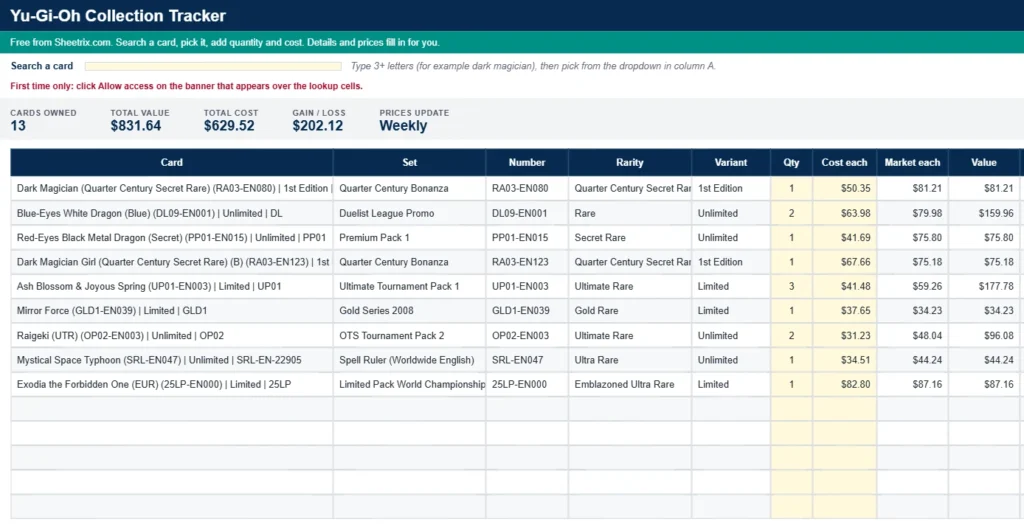Select the RA03-EN123 number cell

[x=527, y=262]
